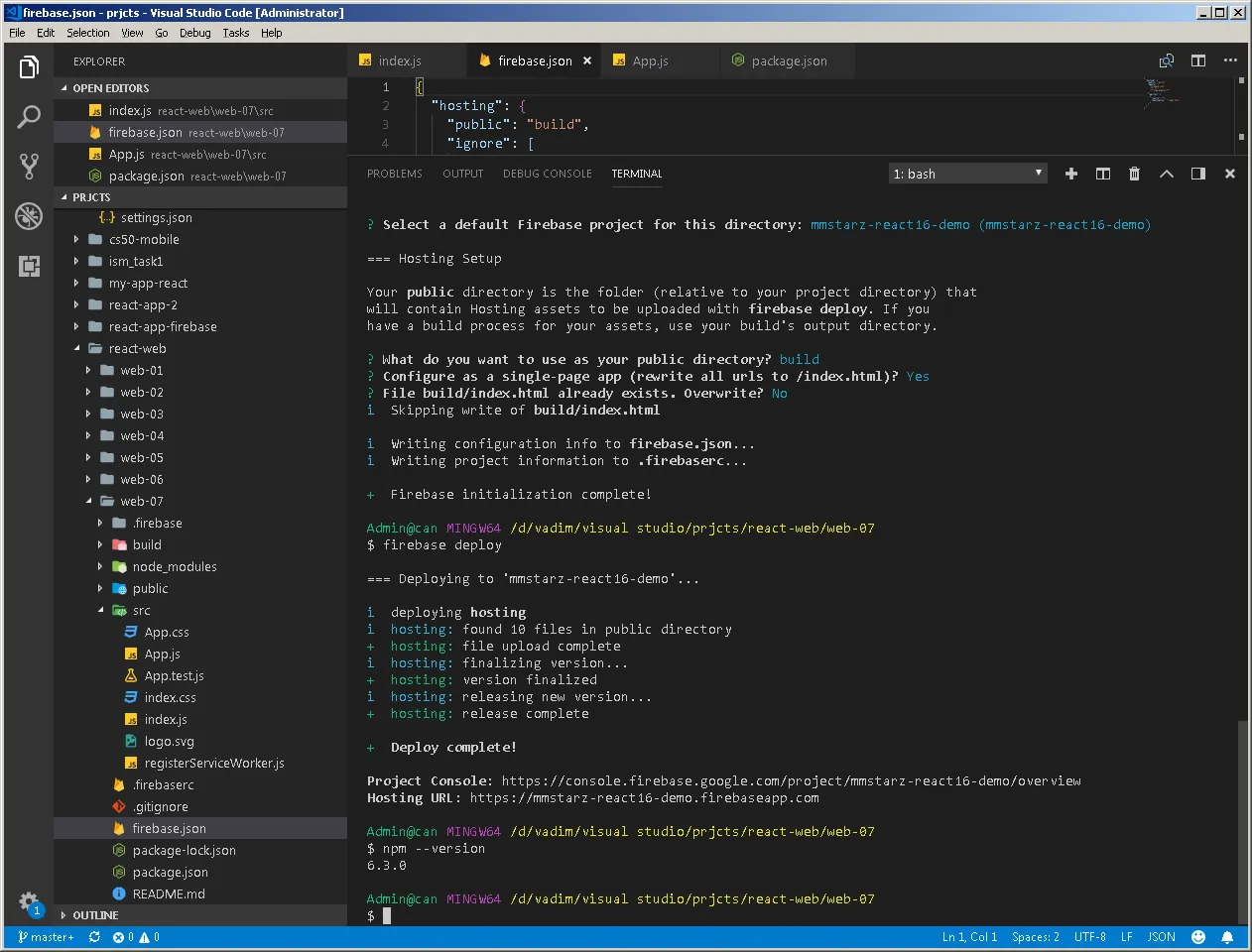Open the Extensions view icon
The width and height of the screenshot is (1252, 952).
click(29, 266)
